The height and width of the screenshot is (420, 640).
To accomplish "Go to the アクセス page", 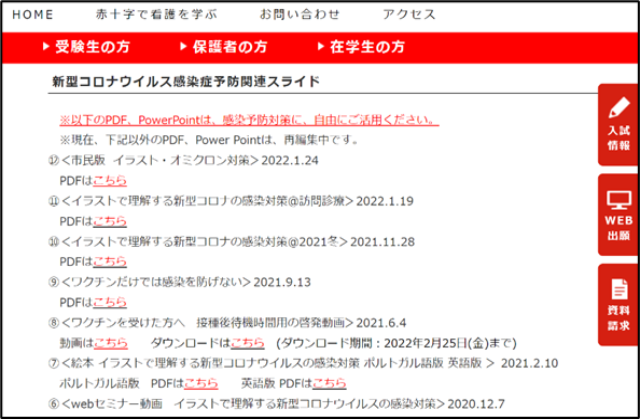I will tap(409, 15).
